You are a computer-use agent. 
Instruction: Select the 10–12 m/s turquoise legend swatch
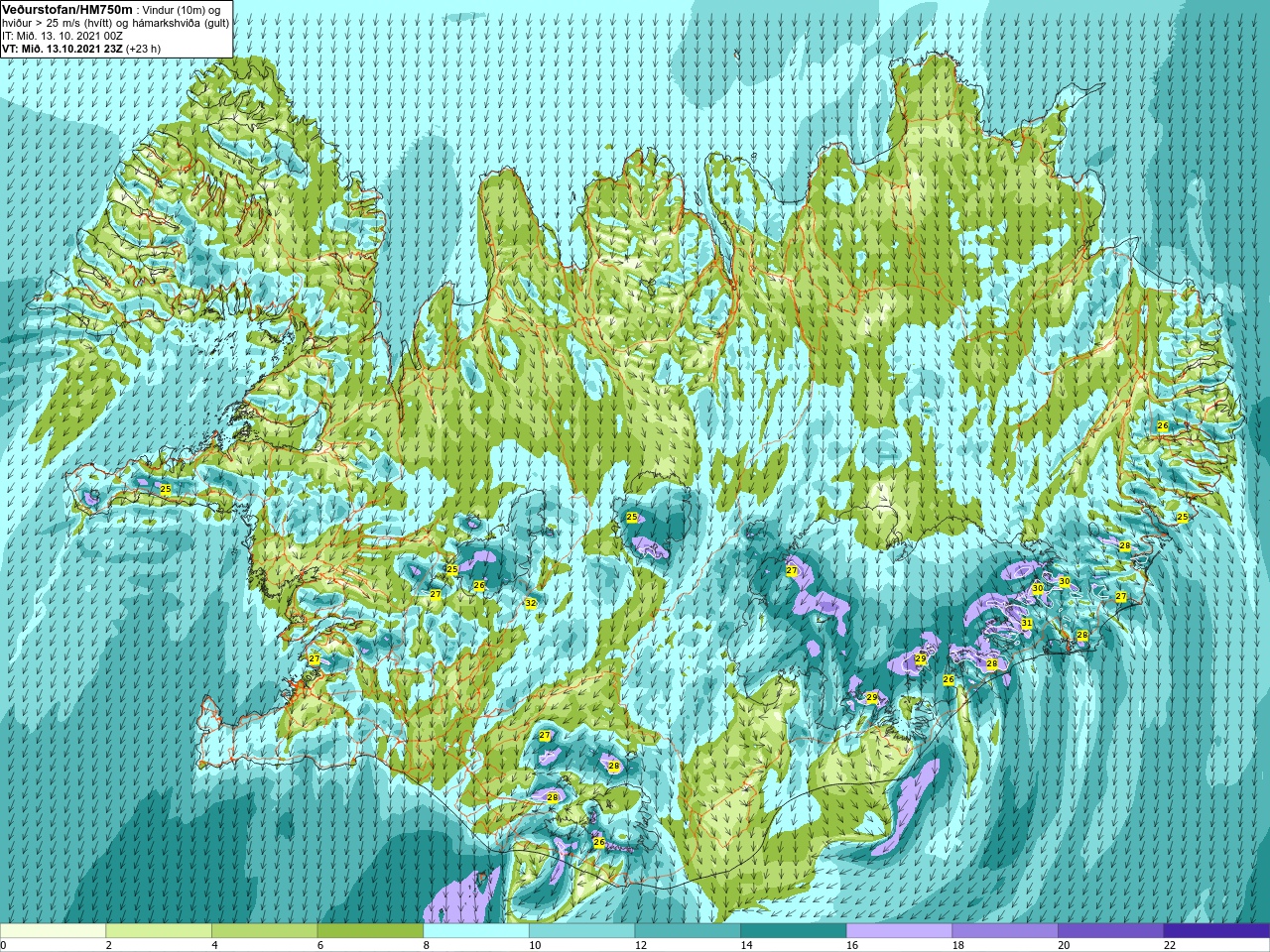(581, 931)
